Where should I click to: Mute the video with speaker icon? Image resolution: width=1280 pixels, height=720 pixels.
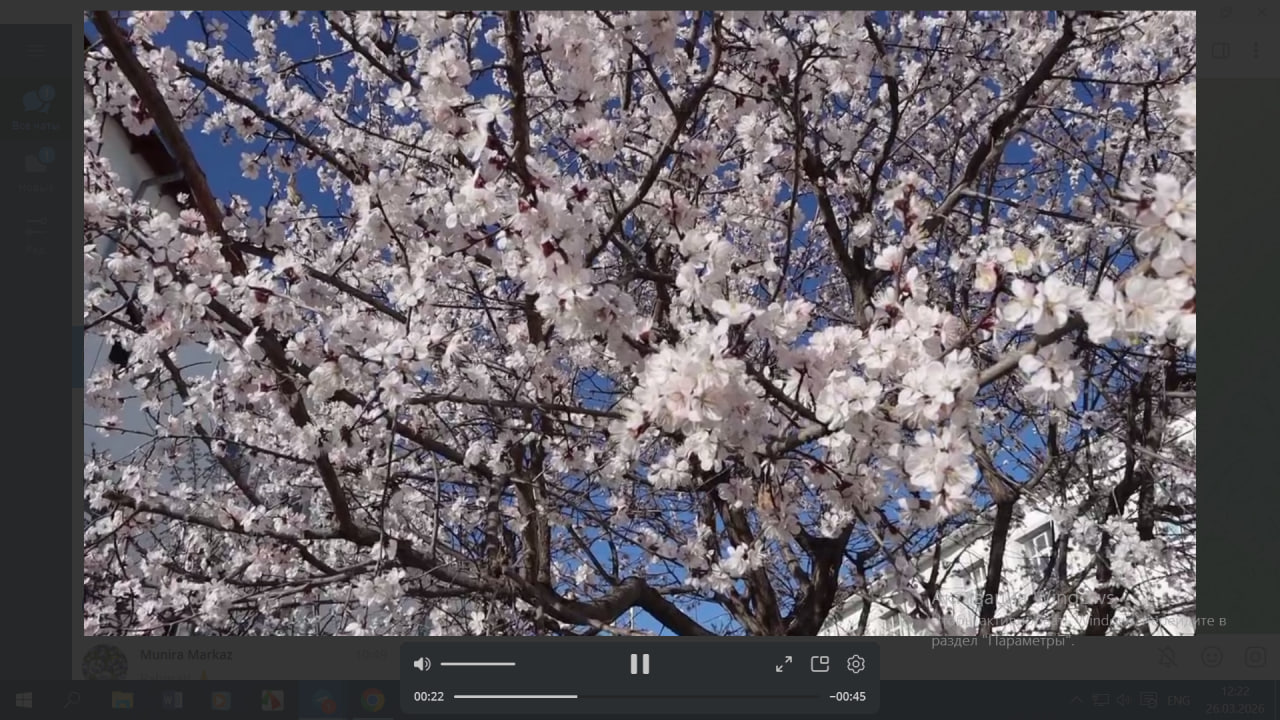point(422,664)
